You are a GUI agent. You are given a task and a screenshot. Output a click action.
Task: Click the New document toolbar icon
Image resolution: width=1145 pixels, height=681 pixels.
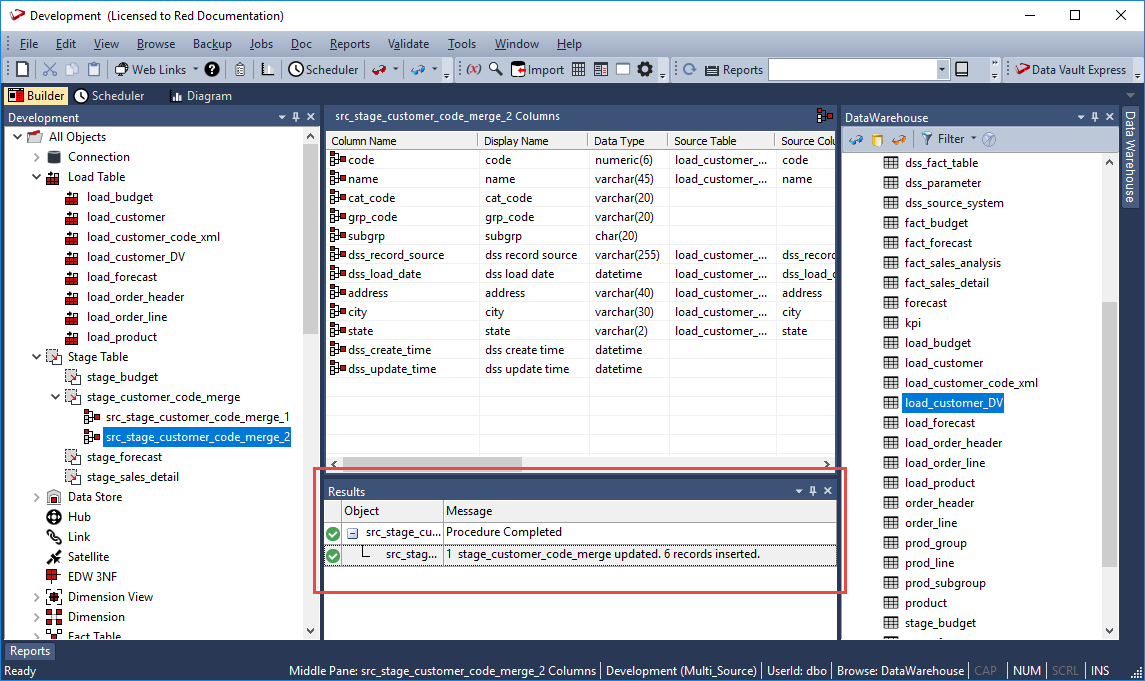(x=22, y=70)
